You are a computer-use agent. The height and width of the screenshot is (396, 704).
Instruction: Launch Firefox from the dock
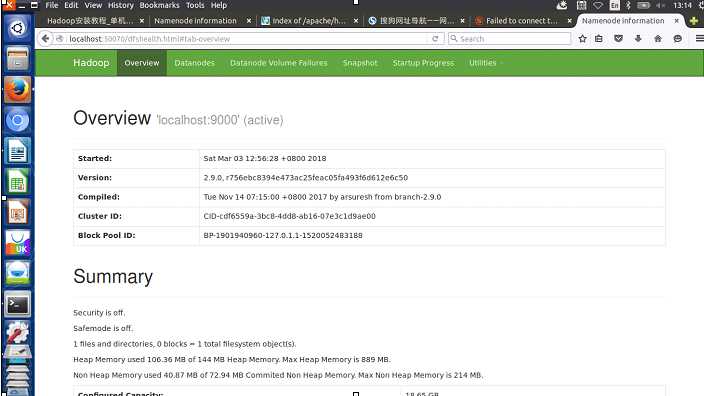click(18, 90)
